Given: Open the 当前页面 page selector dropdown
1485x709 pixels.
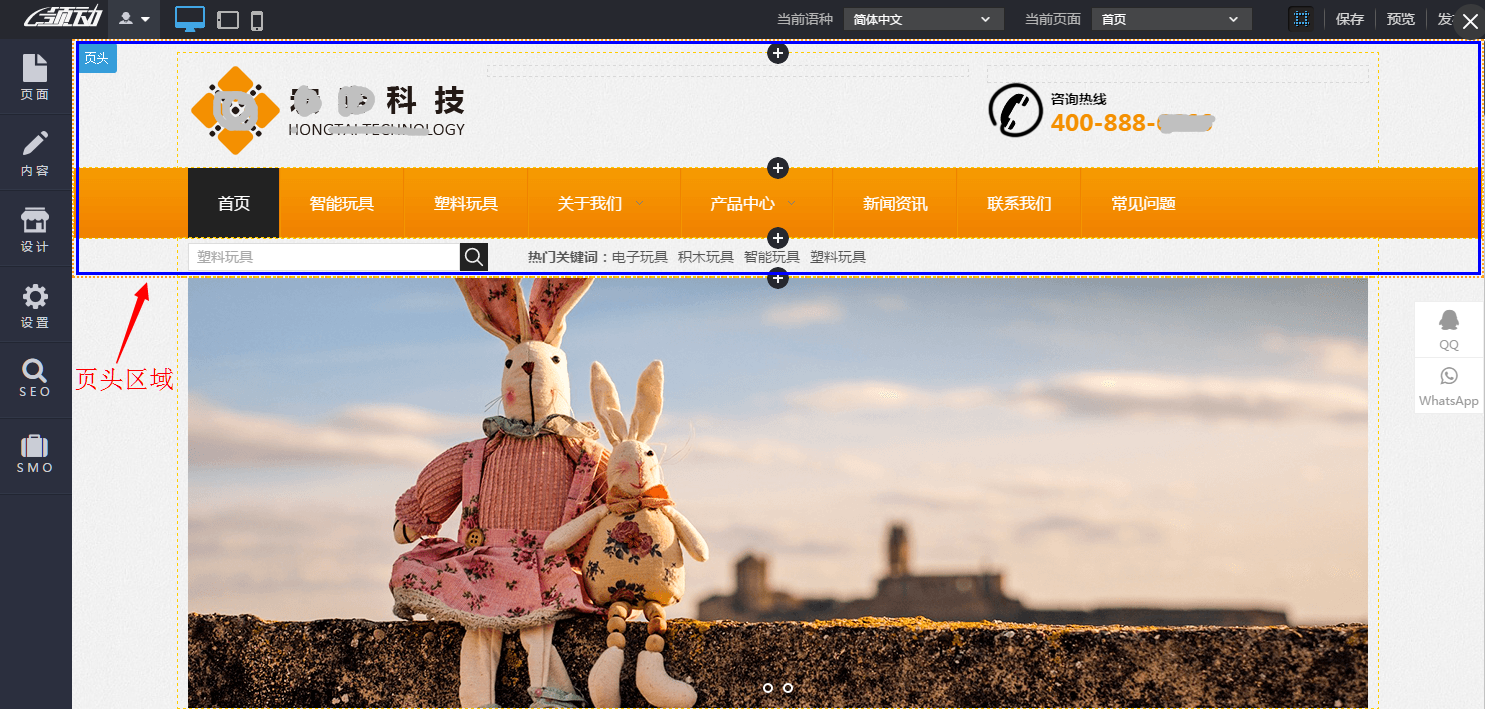Looking at the screenshot, I should 1170,18.
